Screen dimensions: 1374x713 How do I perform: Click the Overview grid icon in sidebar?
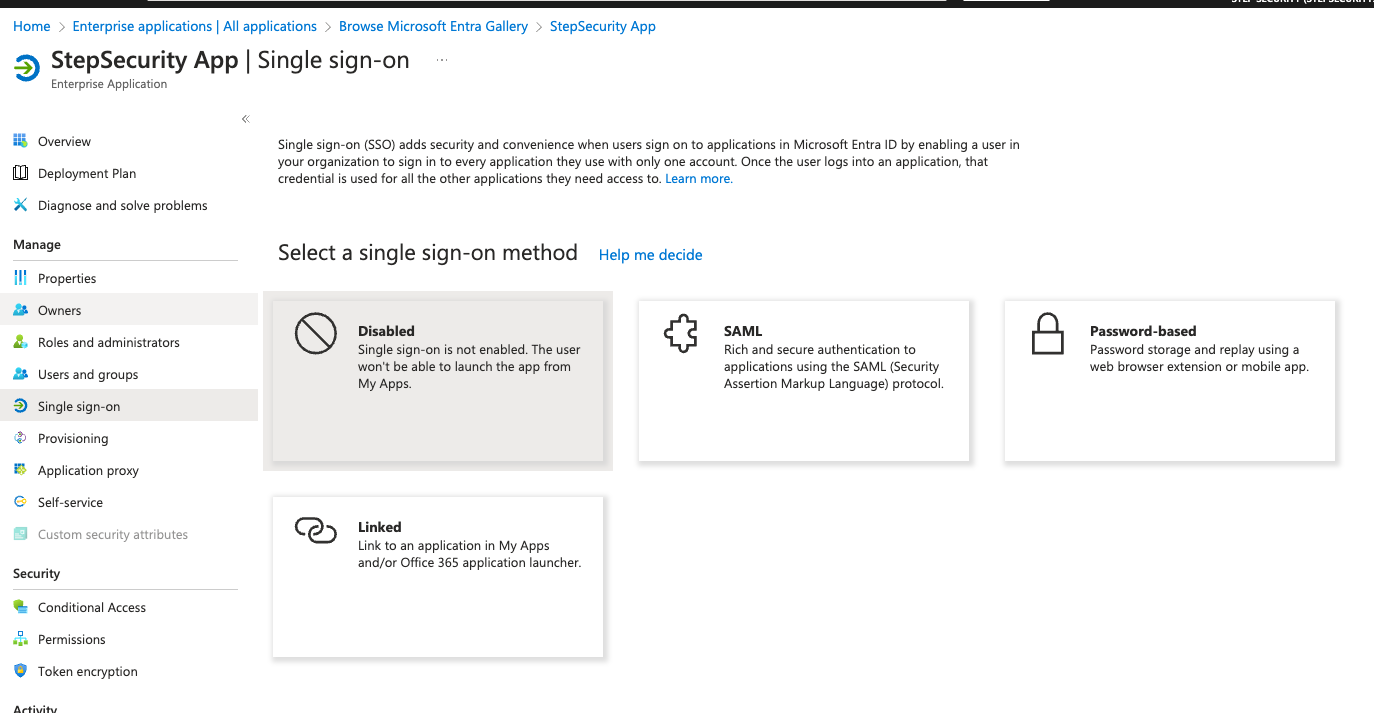pyautogui.click(x=20, y=141)
